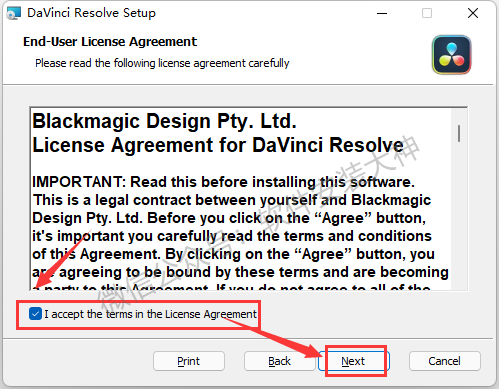Click the 'Please read the following' subtitle

point(162,63)
